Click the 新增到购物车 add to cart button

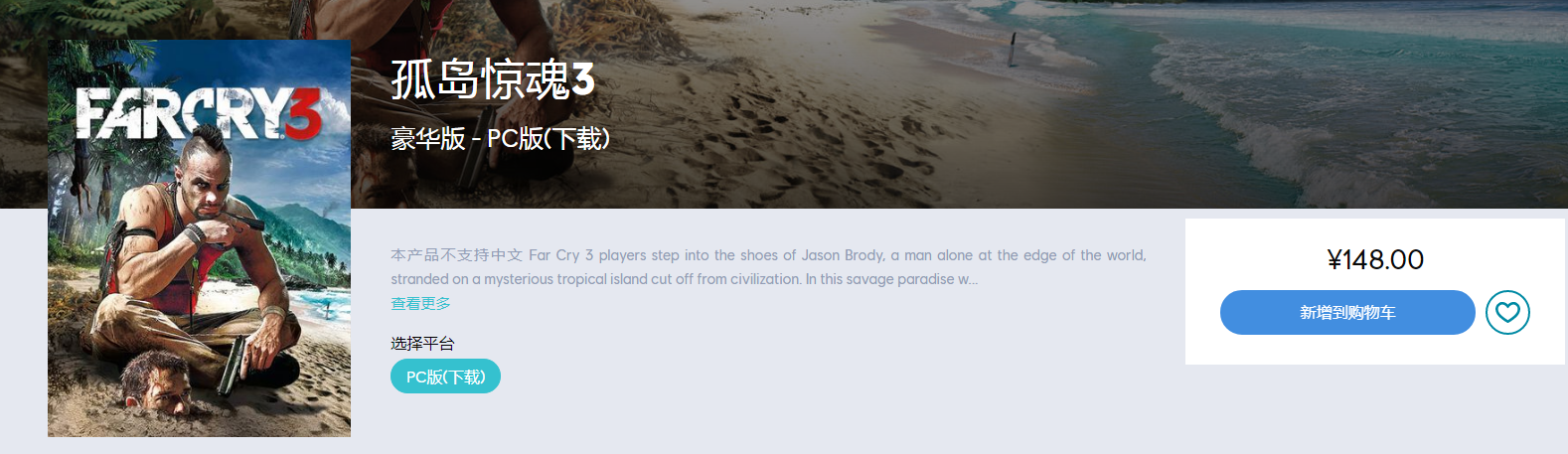click(x=1347, y=312)
